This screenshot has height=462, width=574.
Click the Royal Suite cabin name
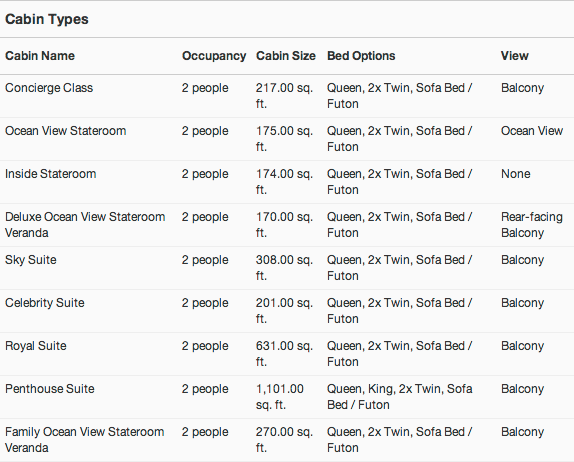pyautogui.click(x=36, y=346)
